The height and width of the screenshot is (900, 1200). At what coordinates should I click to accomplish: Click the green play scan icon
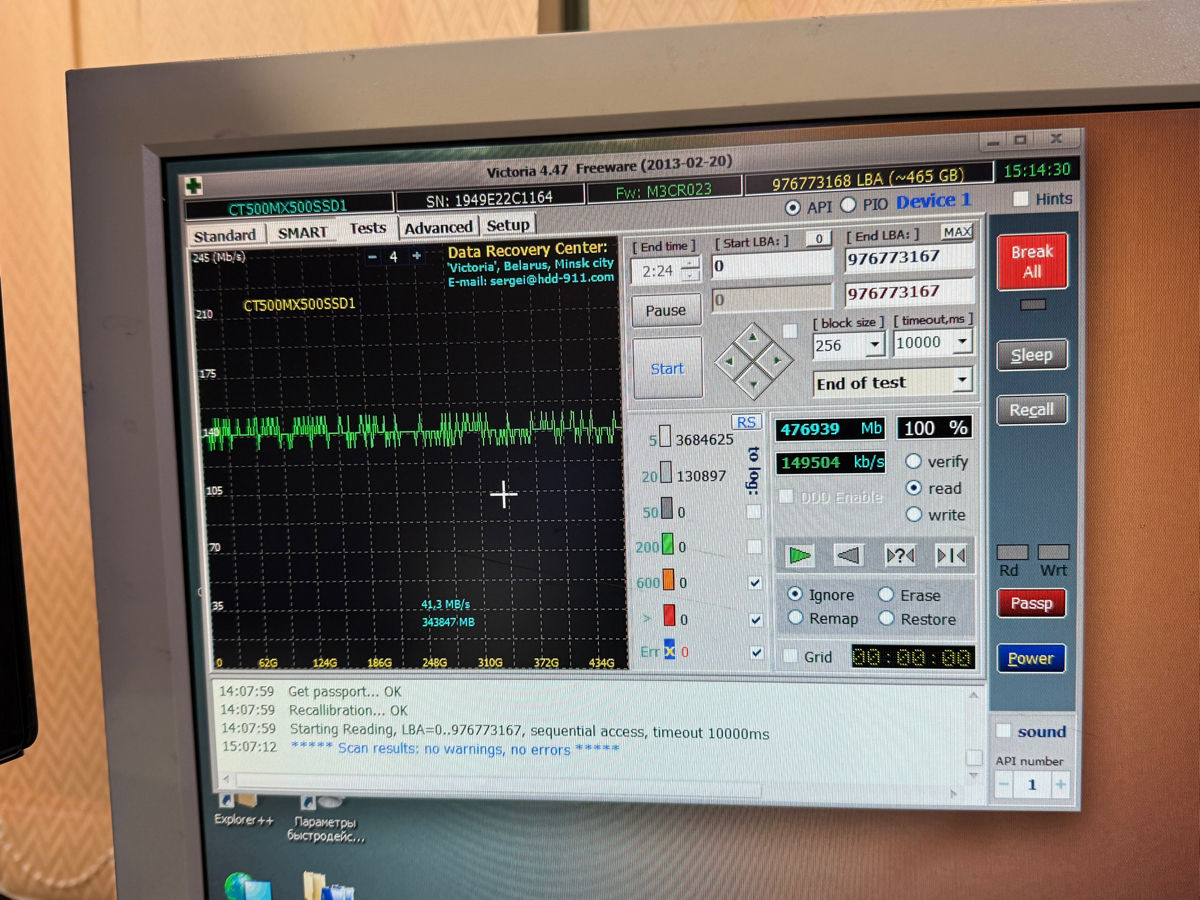800,554
